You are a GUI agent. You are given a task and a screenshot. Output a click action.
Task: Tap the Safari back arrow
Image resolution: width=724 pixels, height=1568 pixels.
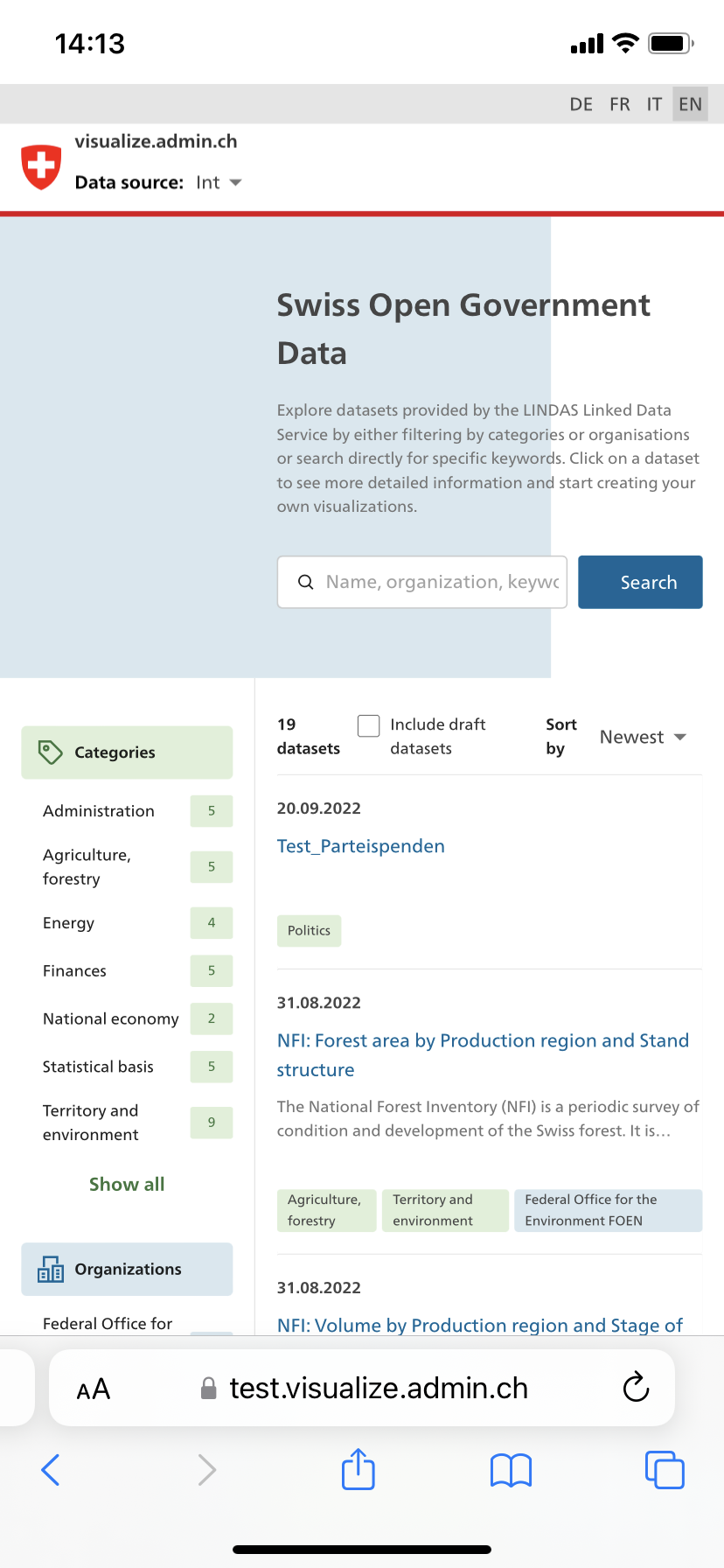pos(51,1470)
